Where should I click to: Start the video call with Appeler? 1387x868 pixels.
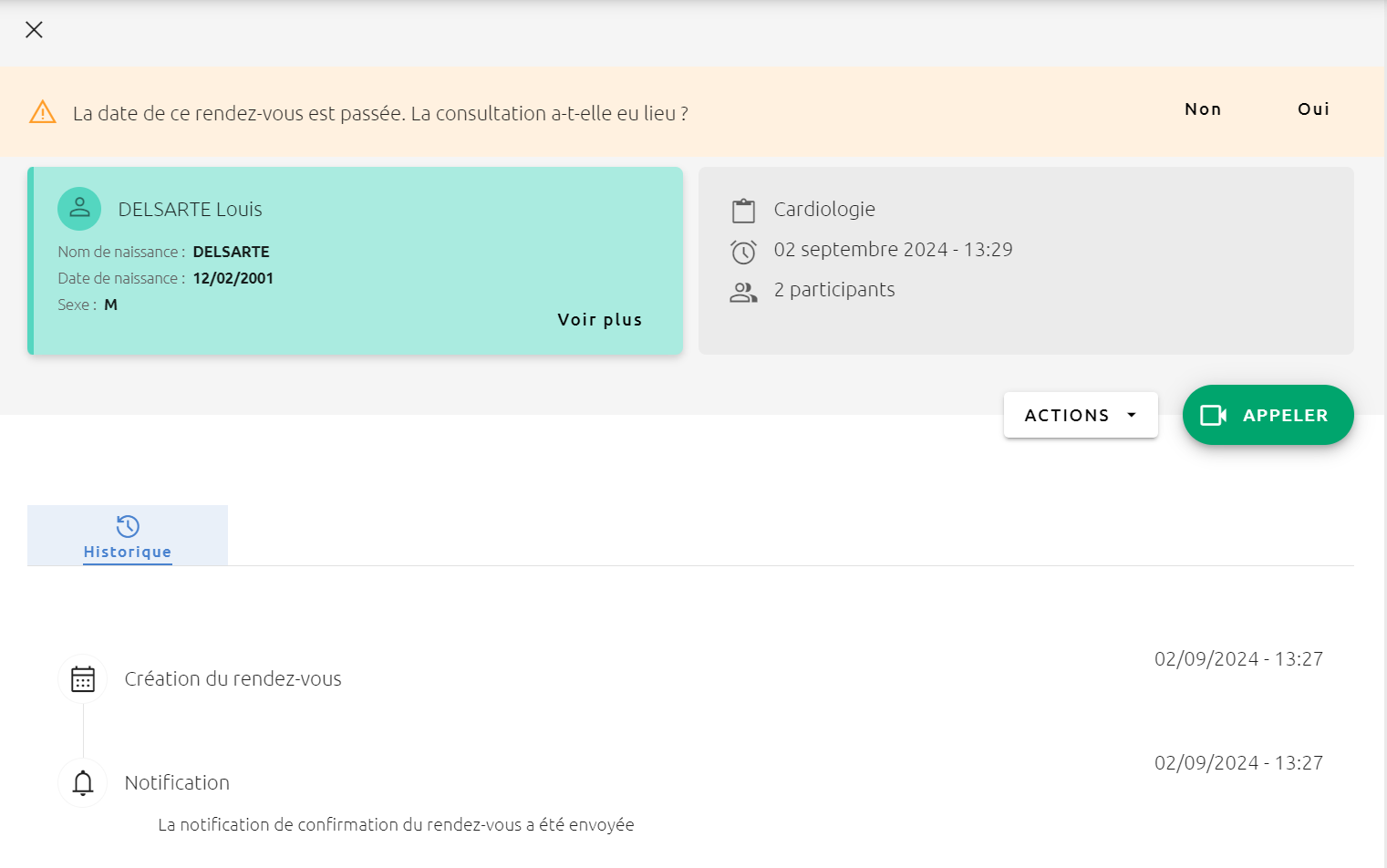point(1268,415)
